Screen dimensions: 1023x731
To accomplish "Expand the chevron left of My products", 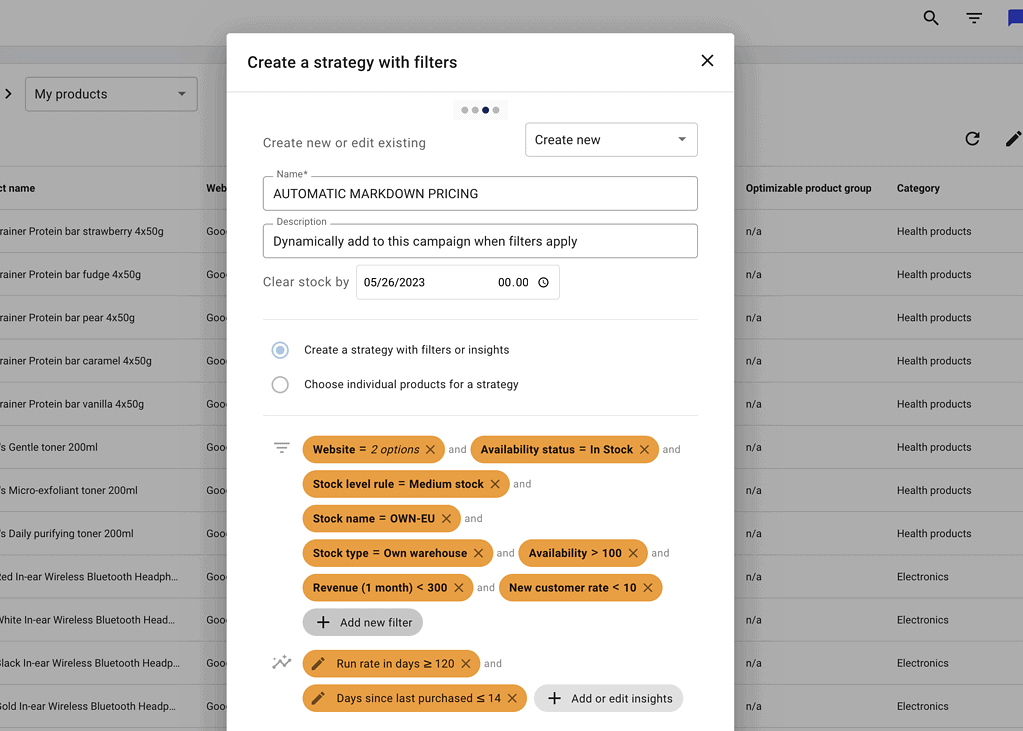I will coord(8,94).
